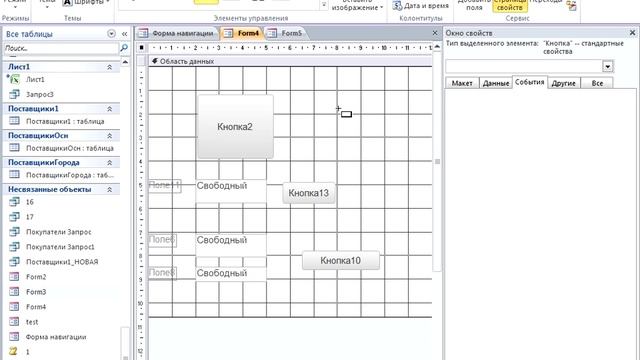This screenshot has width=640, height=360.
Task: Select the Кнопка13 button on the form
Action: 309,193
